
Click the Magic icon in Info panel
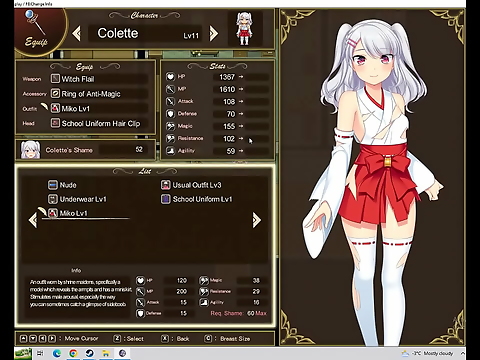(204, 280)
